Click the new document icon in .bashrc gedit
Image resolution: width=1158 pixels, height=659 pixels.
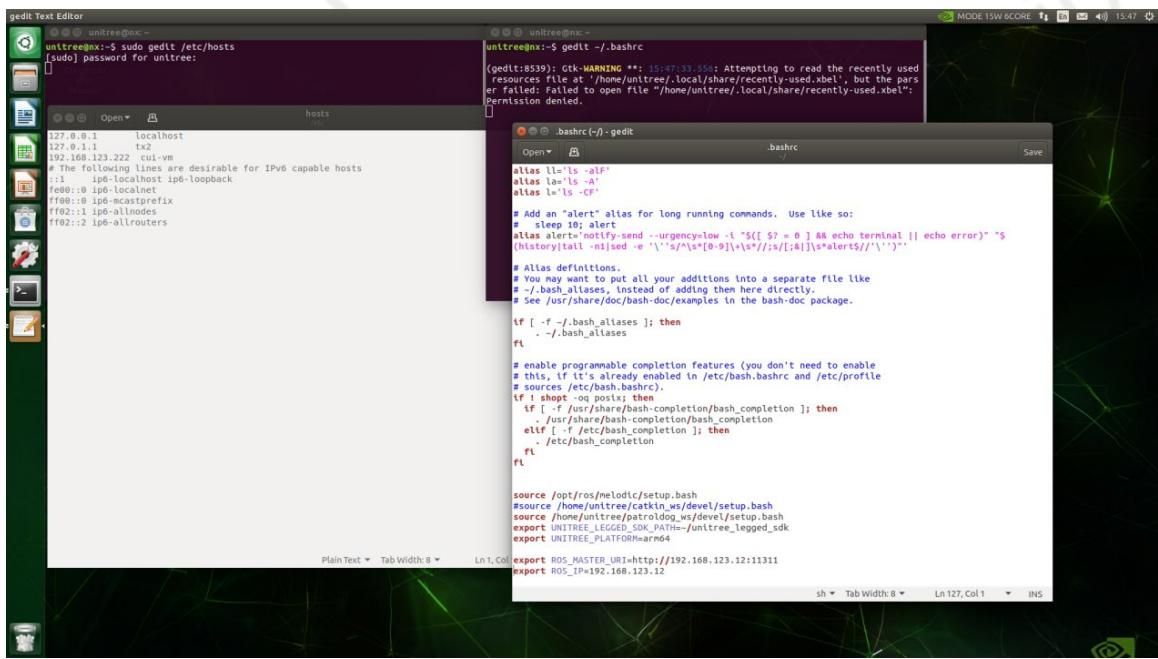[574, 152]
